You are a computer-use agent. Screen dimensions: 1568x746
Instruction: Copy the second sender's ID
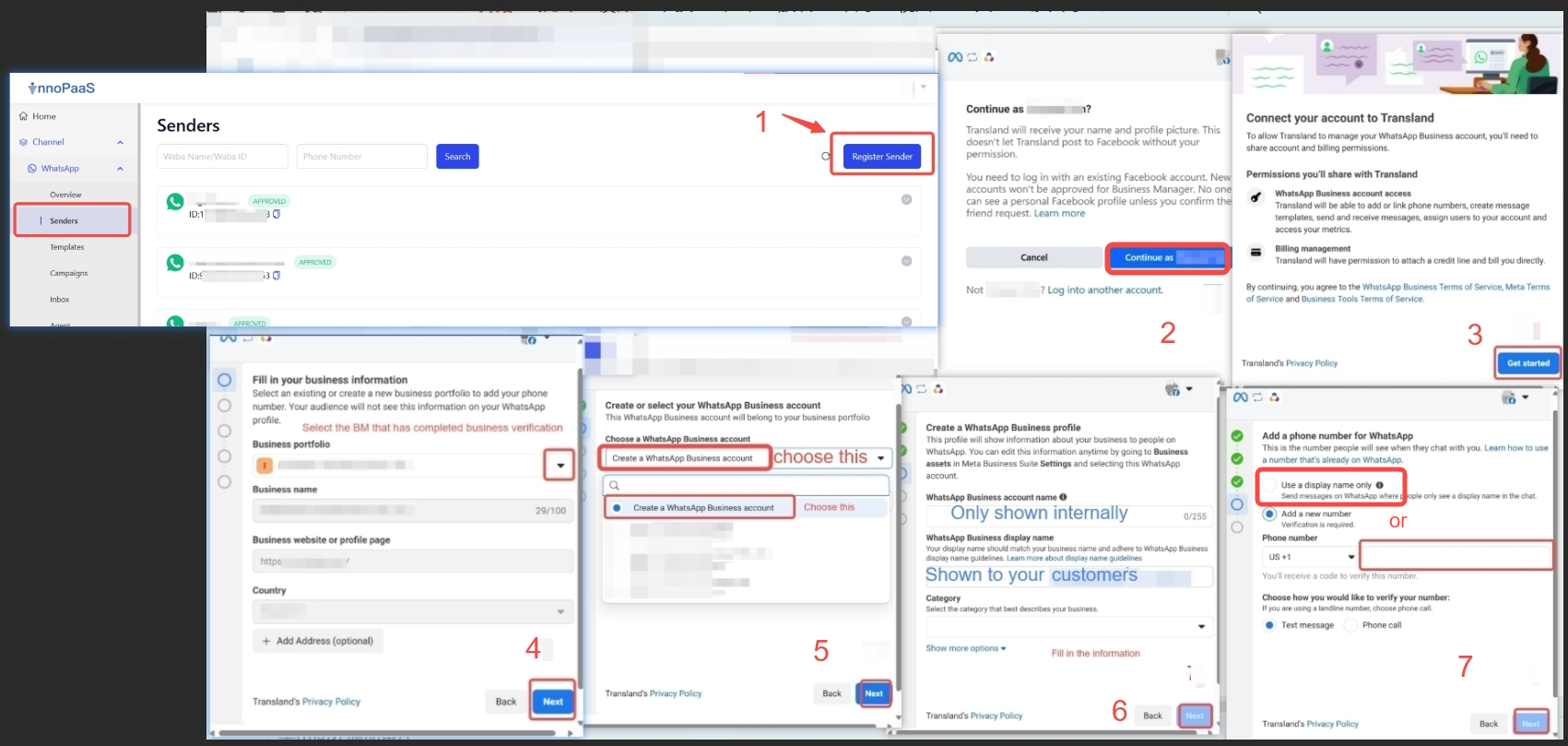pos(276,276)
